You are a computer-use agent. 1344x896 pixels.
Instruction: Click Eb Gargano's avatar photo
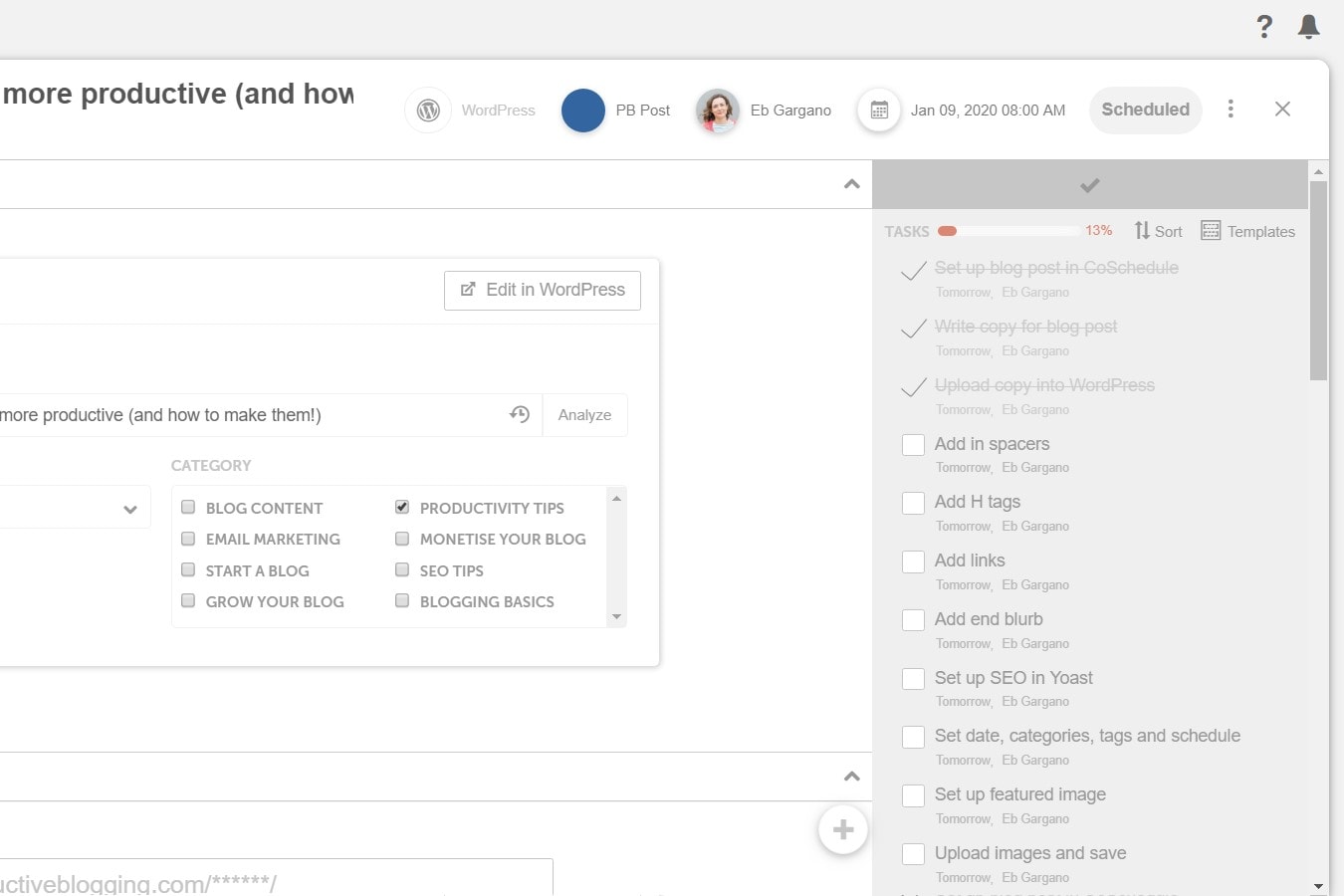[x=718, y=111]
